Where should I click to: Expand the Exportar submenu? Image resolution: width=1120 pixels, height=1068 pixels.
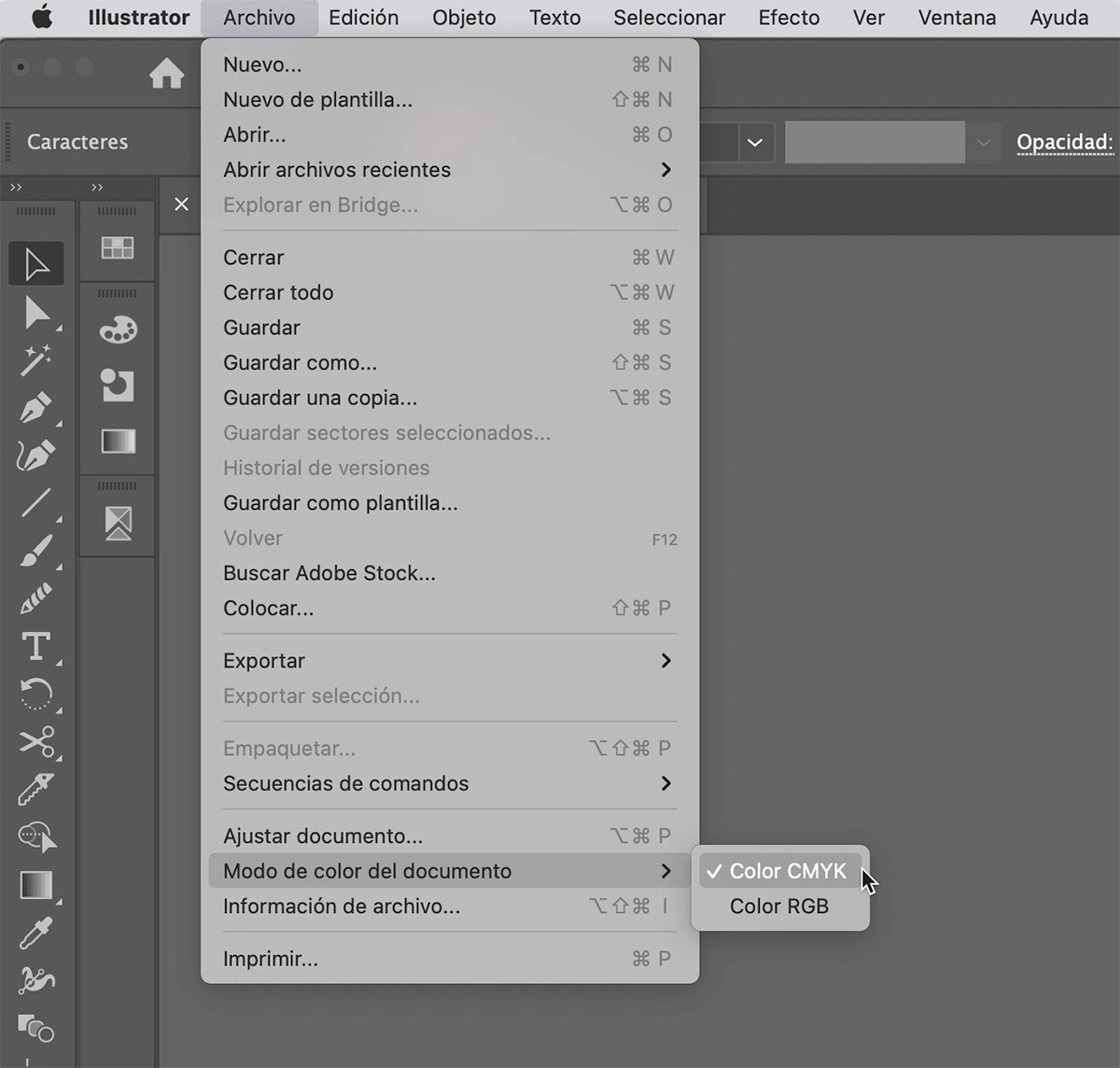point(450,661)
